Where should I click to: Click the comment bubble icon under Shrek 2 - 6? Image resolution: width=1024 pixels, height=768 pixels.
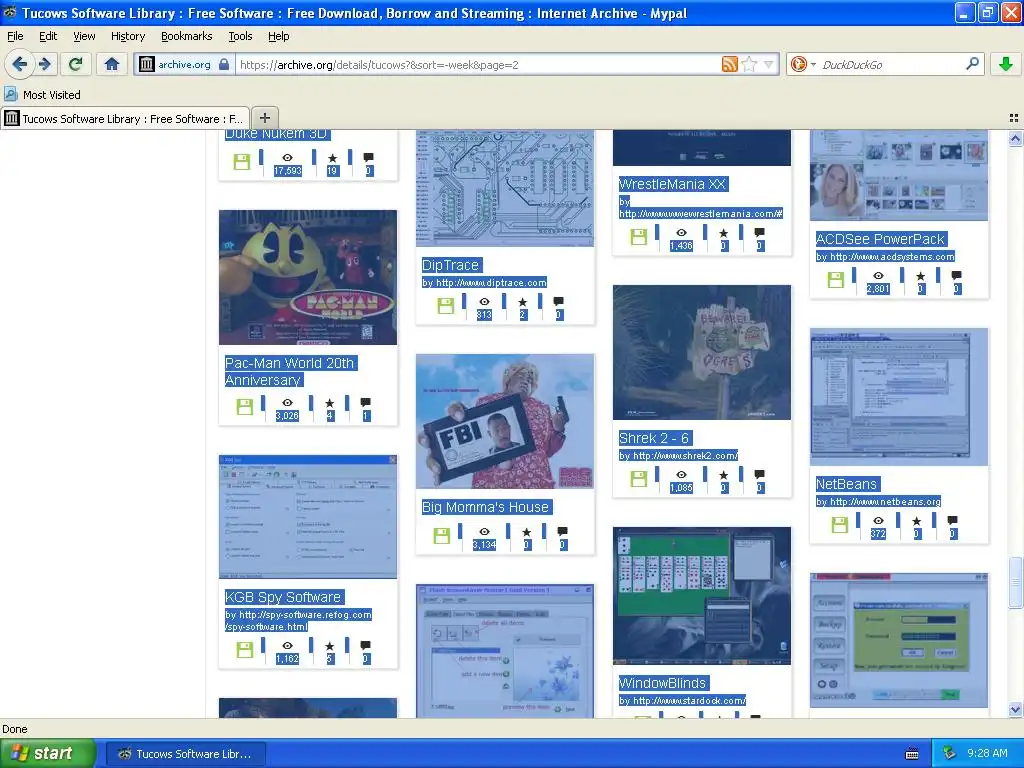point(760,474)
